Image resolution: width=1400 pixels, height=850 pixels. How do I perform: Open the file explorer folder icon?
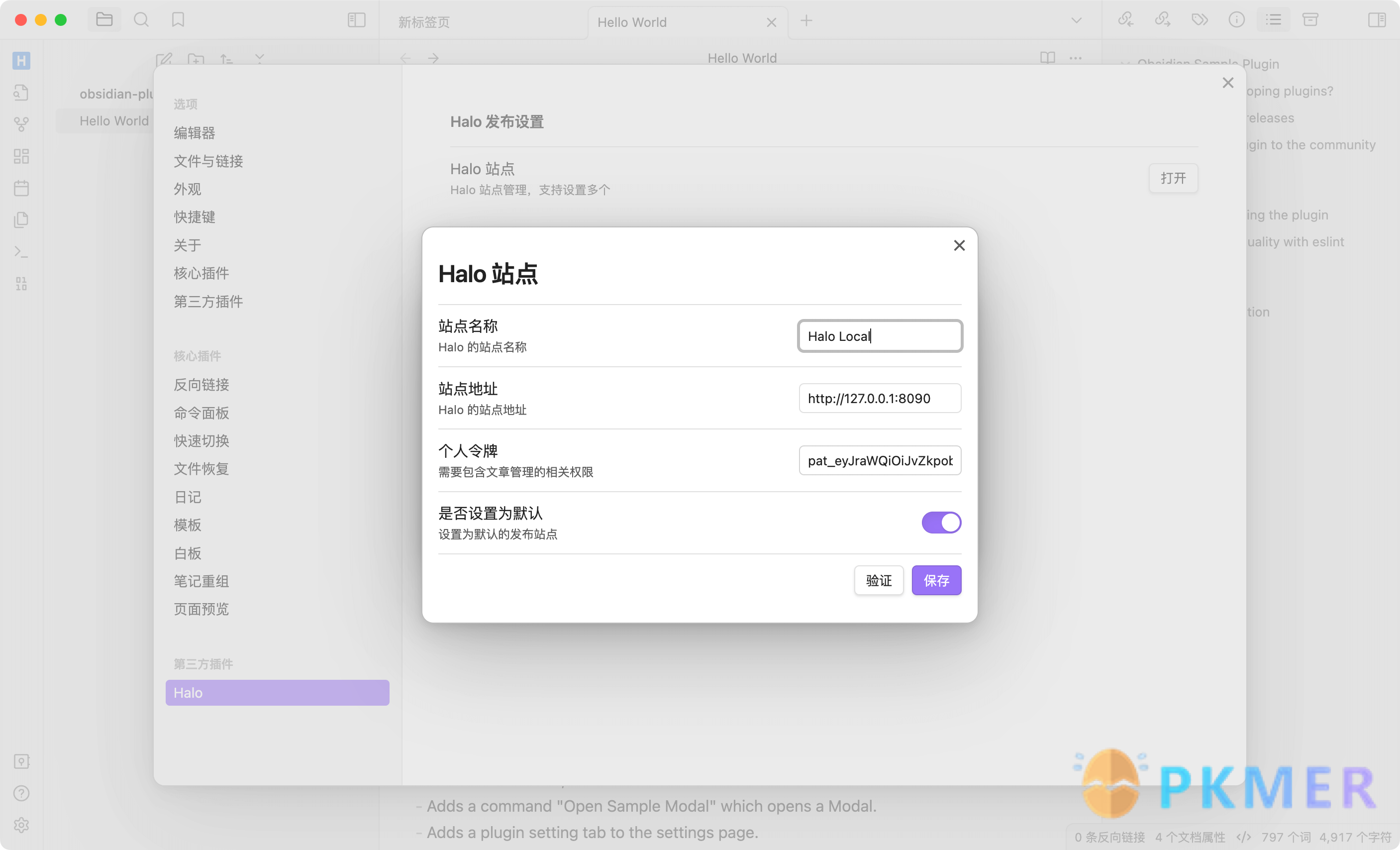[x=104, y=20]
